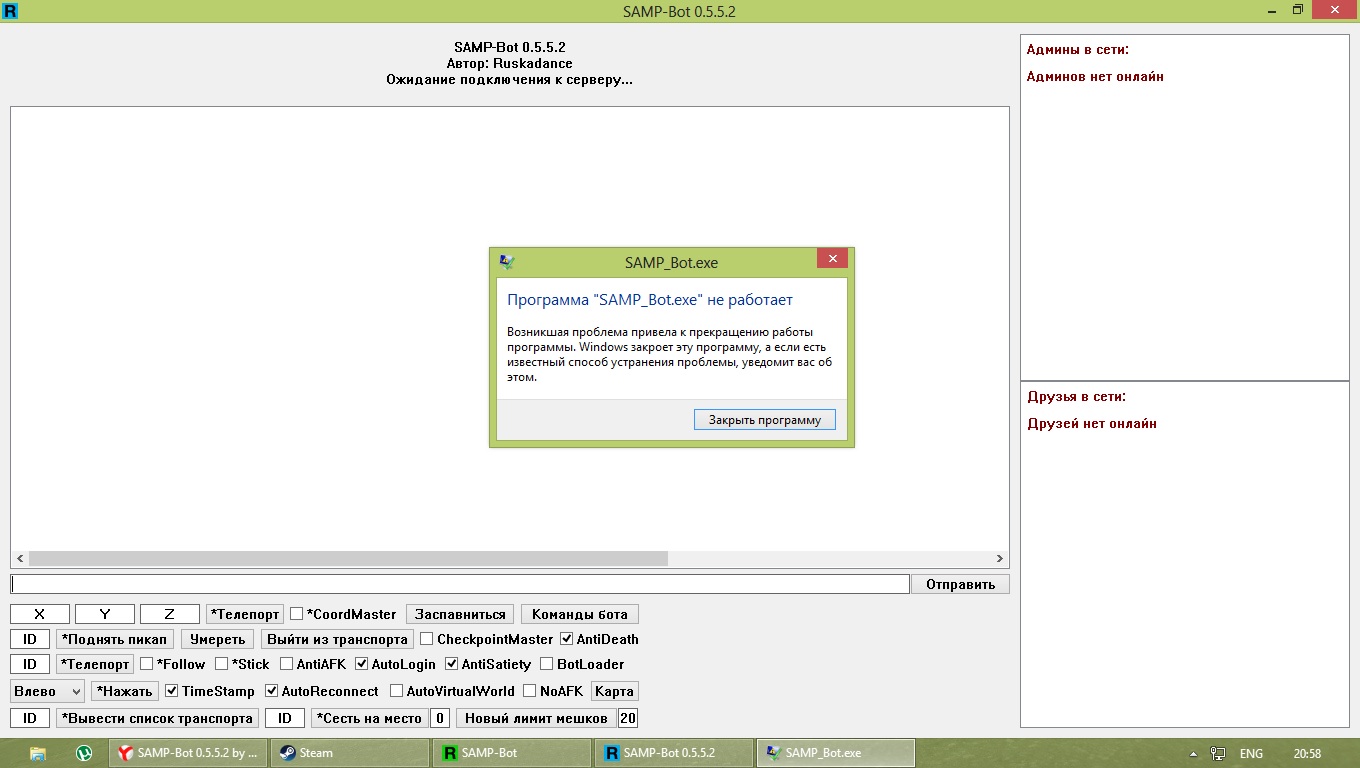
Task: Click bag limit field showing 20
Action: [x=628, y=718]
